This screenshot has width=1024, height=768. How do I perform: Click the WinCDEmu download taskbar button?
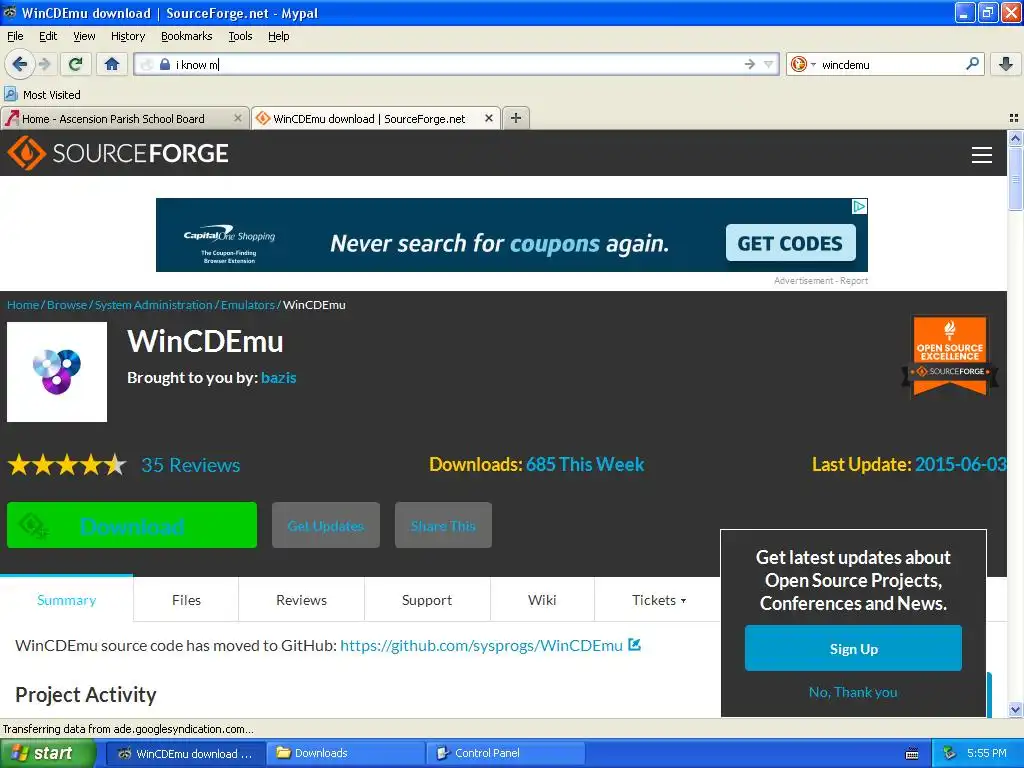[x=186, y=753]
